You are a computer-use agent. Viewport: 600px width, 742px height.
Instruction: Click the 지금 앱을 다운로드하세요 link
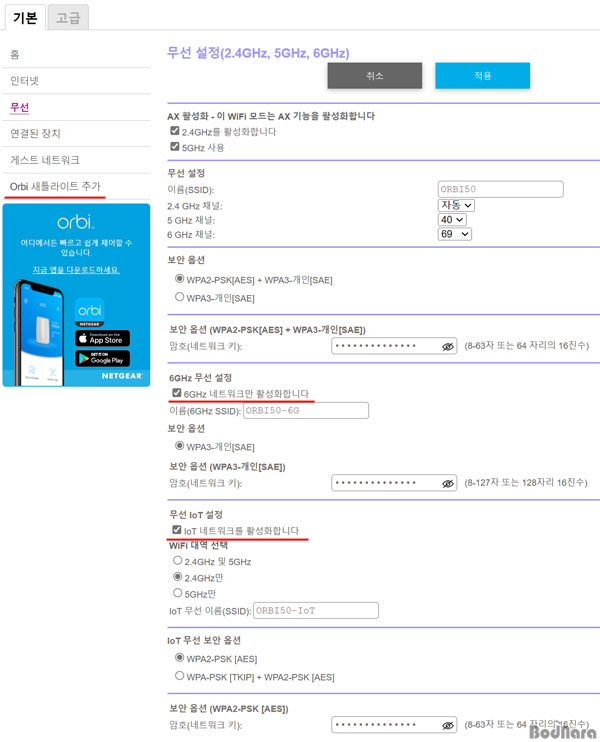click(76, 270)
